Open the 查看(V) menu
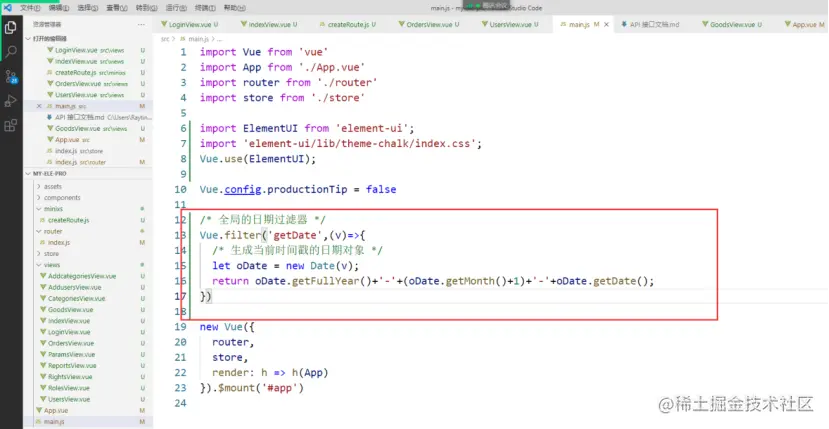The width and height of the screenshot is (829, 429). pyautogui.click(x=116, y=8)
